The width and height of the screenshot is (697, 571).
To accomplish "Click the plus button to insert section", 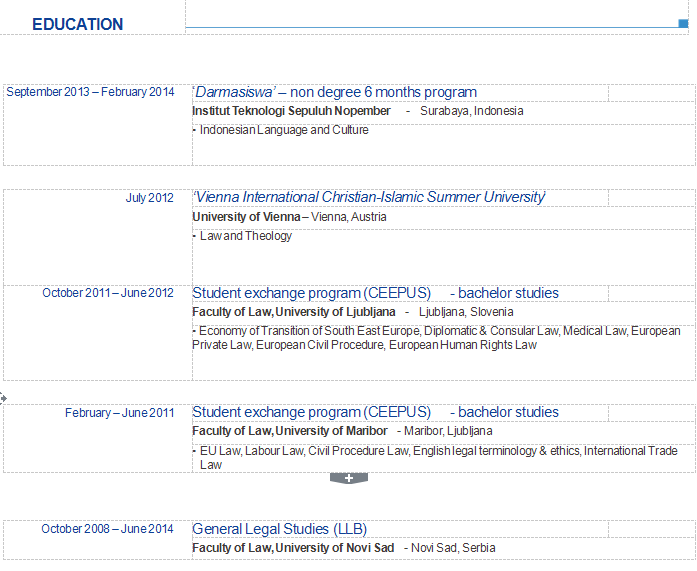I will [x=349, y=478].
